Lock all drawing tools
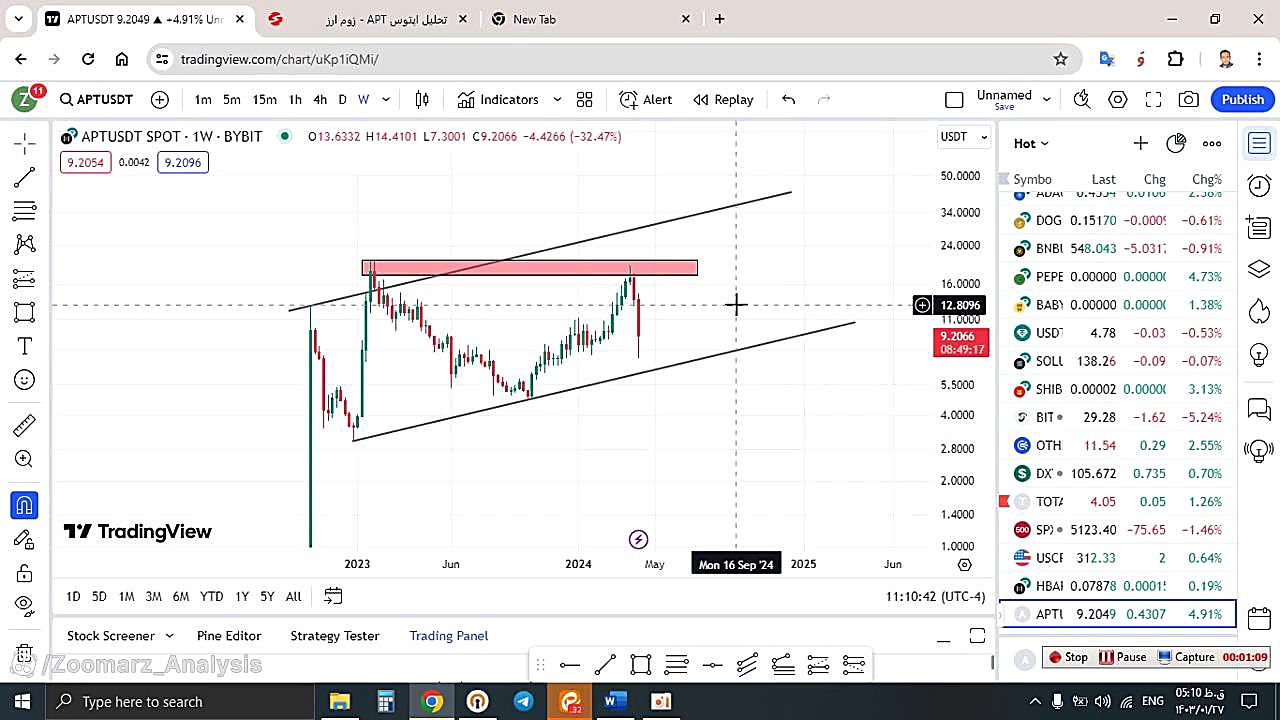The image size is (1280, 720). tap(25, 573)
